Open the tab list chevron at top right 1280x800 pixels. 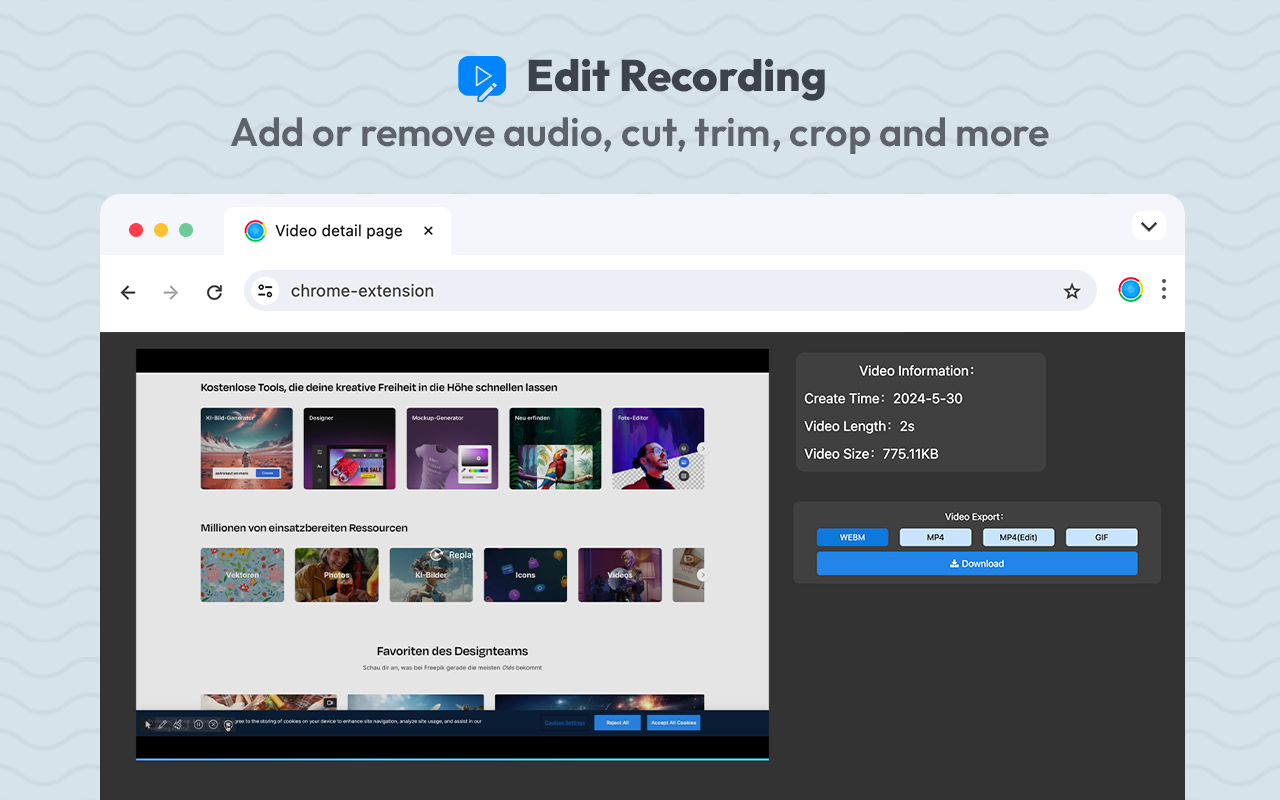coord(1148,226)
